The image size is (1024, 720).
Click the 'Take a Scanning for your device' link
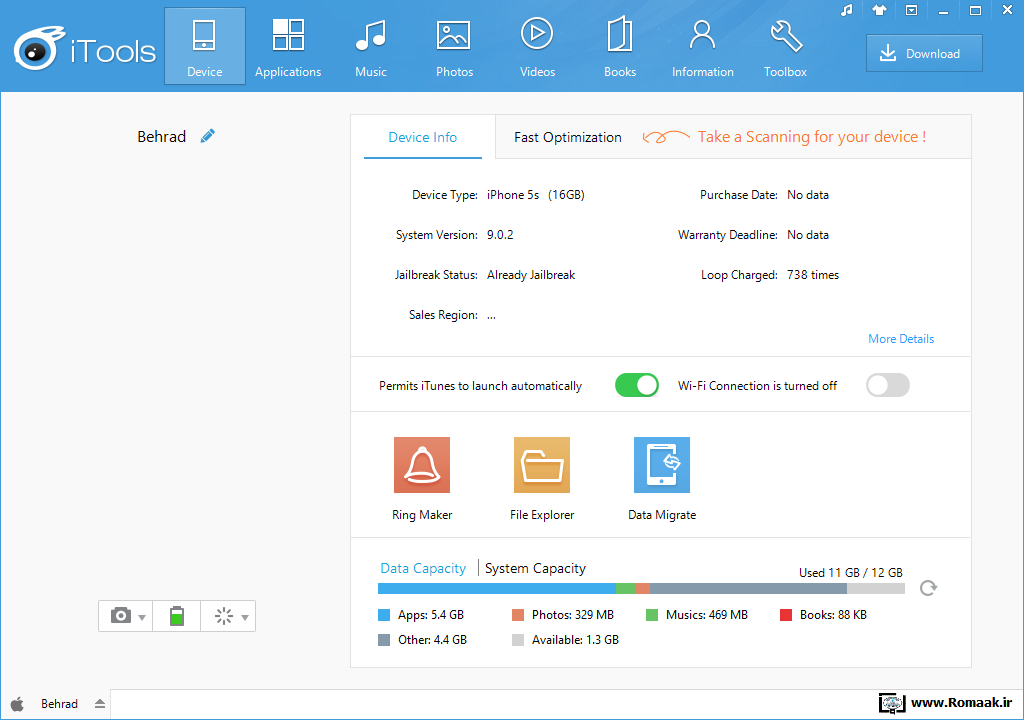point(812,137)
